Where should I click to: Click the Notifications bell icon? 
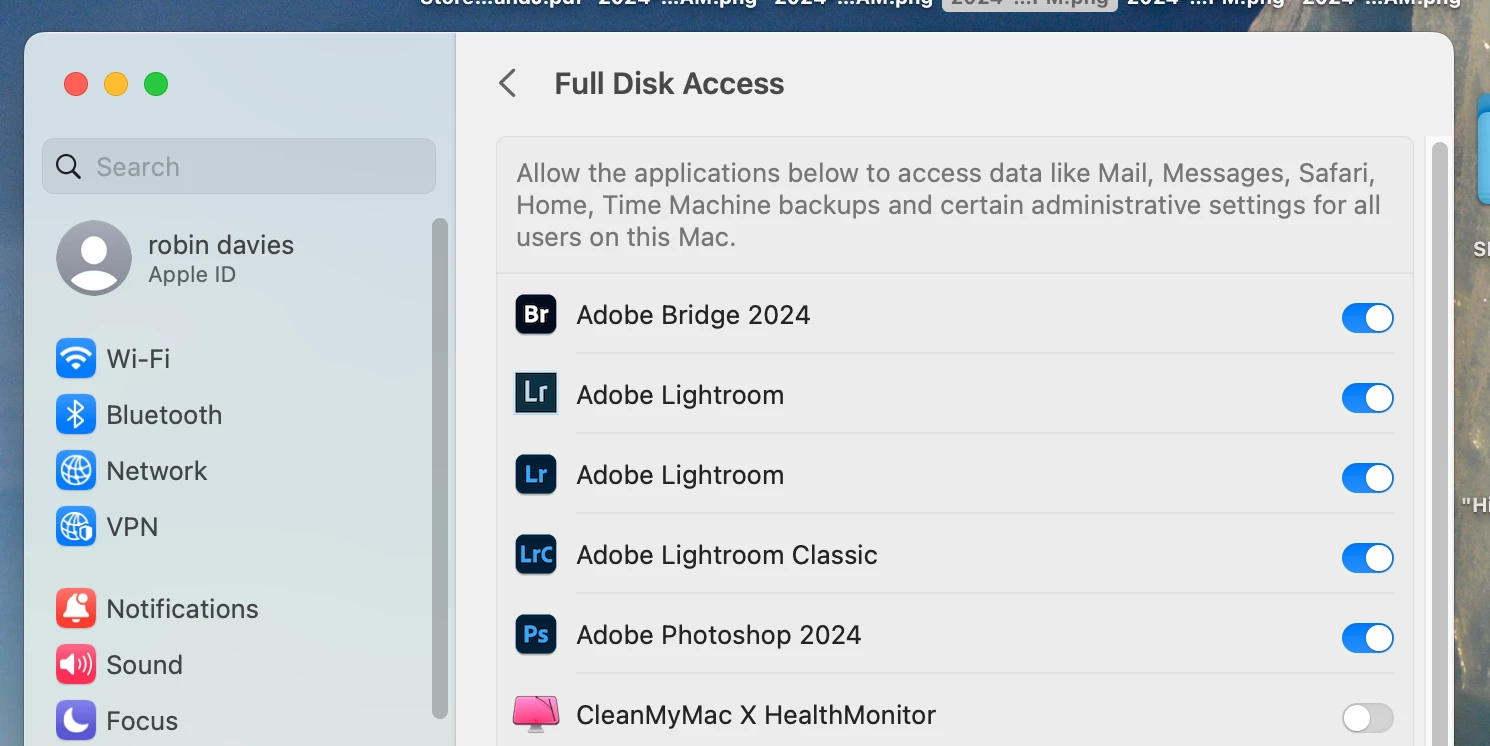point(76,608)
